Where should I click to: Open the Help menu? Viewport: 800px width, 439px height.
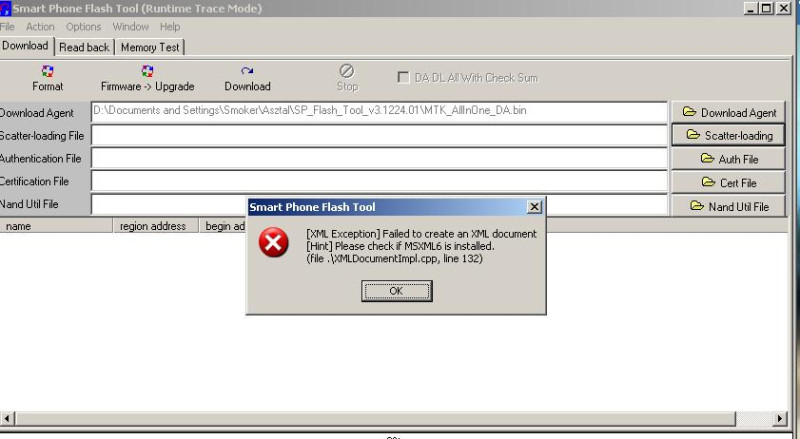[x=170, y=27]
